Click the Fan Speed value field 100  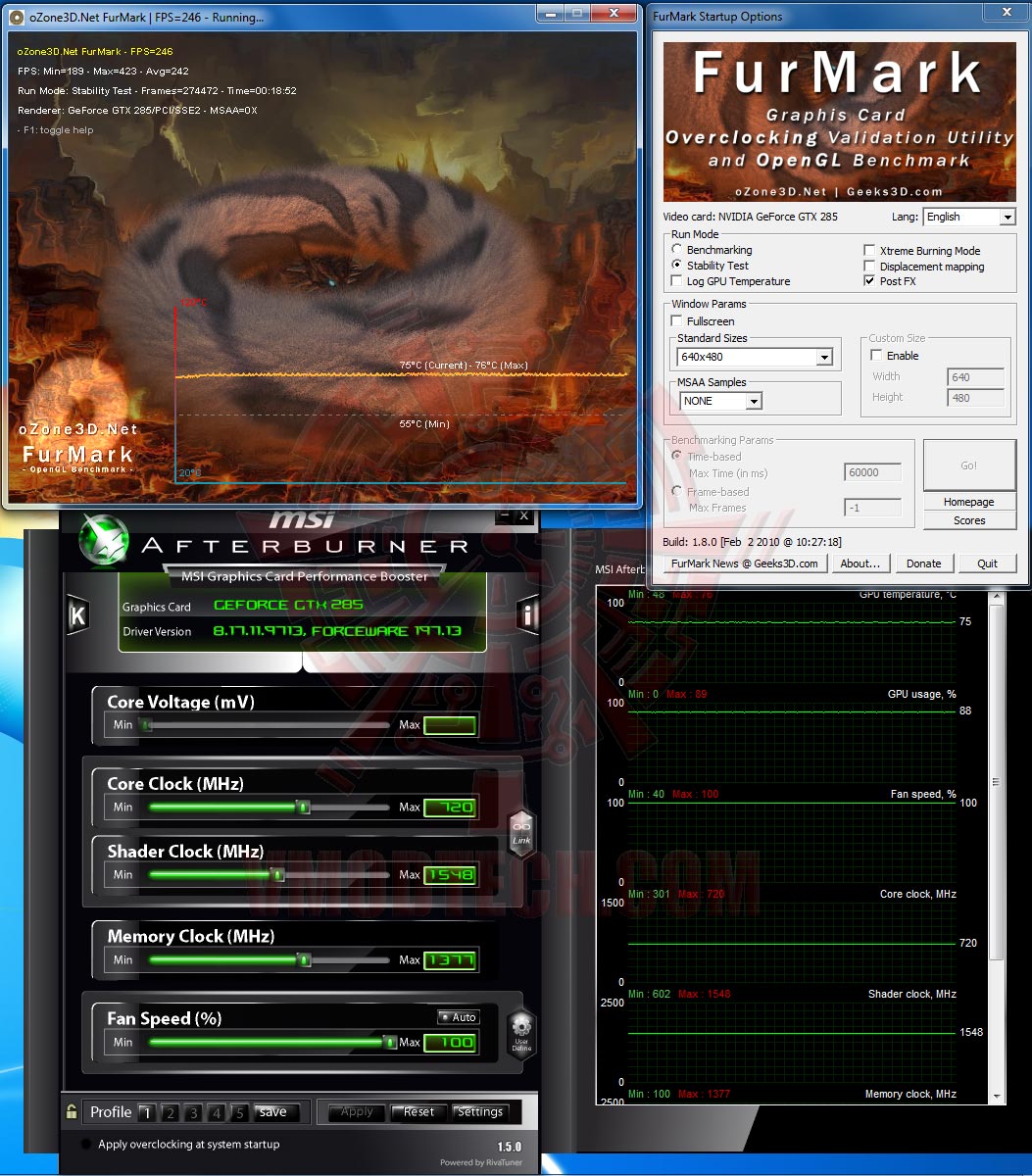pyautogui.click(x=450, y=1043)
